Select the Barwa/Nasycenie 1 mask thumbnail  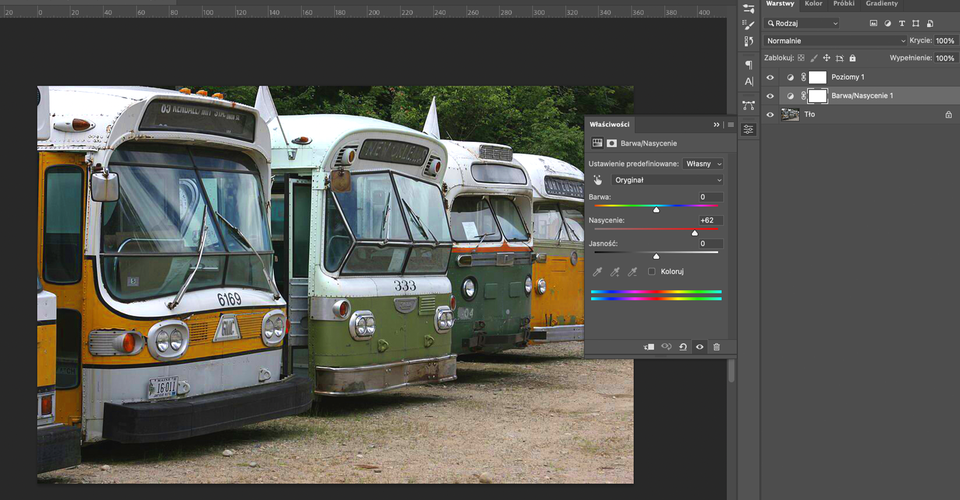817,96
